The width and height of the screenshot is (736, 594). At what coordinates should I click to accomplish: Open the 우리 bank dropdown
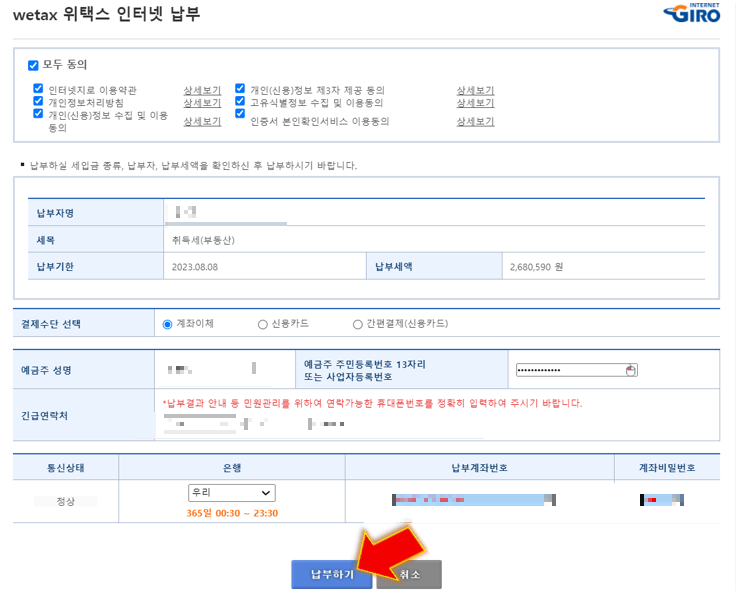click(232, 493)
